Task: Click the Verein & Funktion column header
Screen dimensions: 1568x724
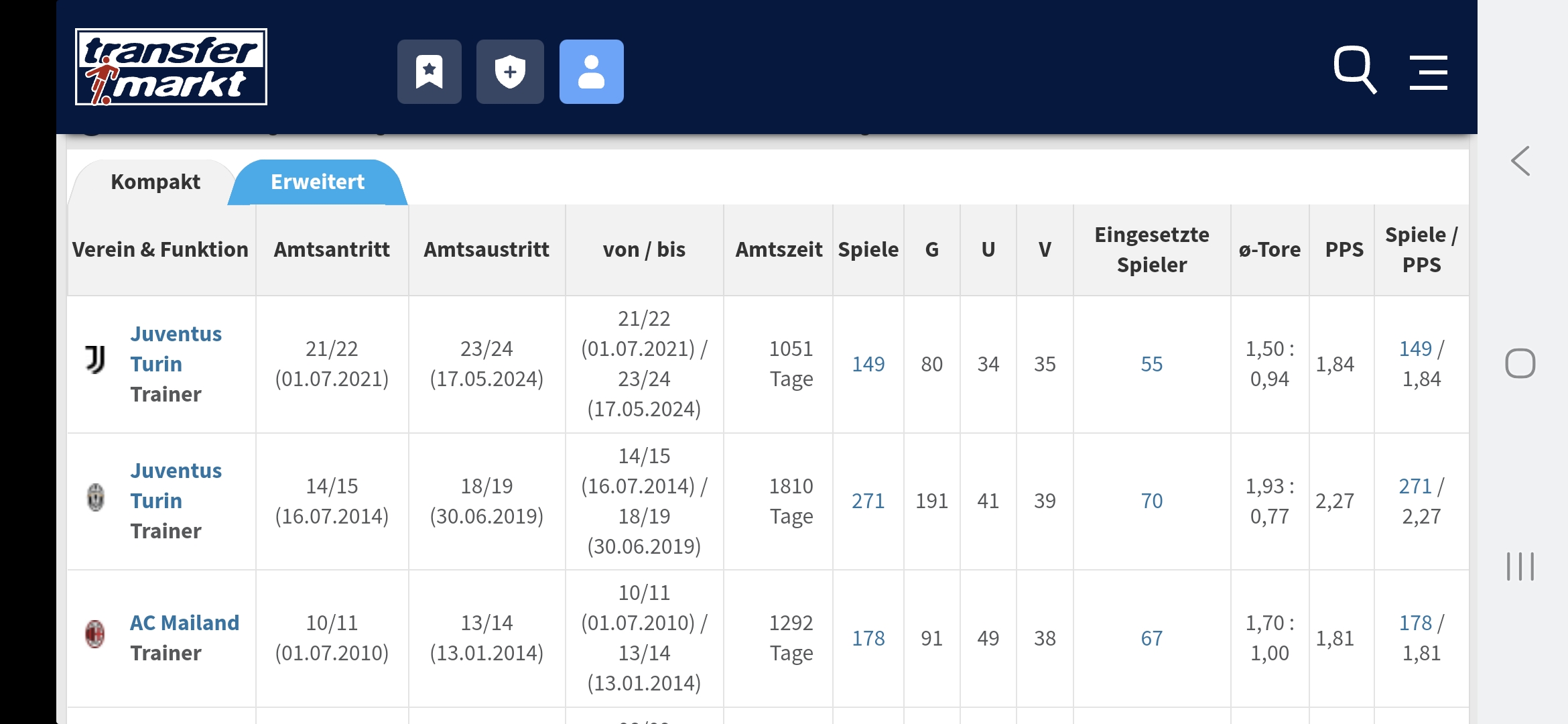Action: (x=161, y=249)
